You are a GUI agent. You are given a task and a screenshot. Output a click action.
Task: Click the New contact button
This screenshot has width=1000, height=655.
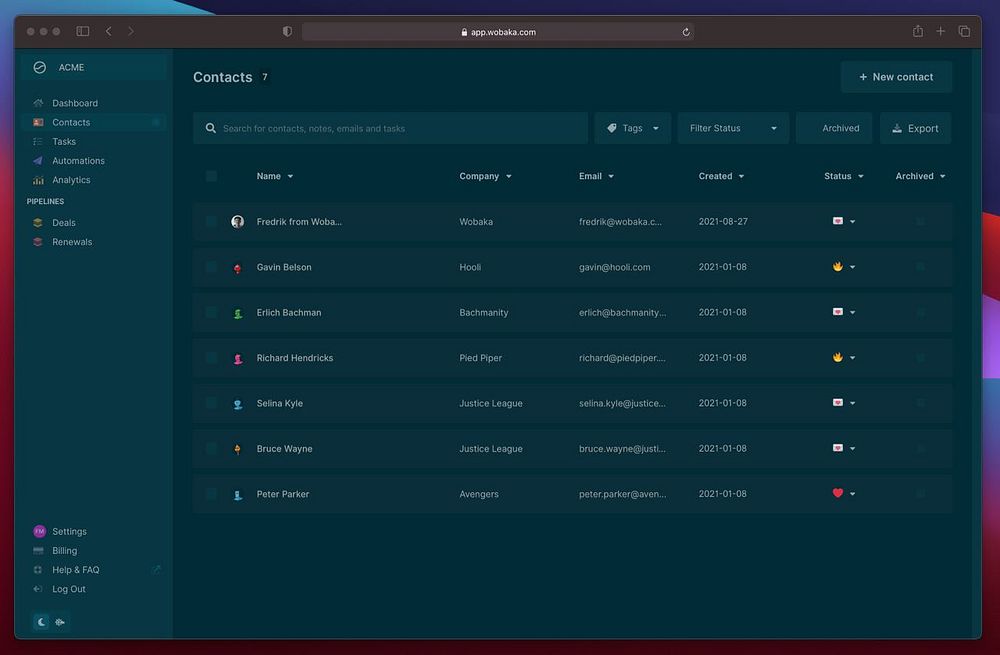pyautogui.click(x=896, y=77)
